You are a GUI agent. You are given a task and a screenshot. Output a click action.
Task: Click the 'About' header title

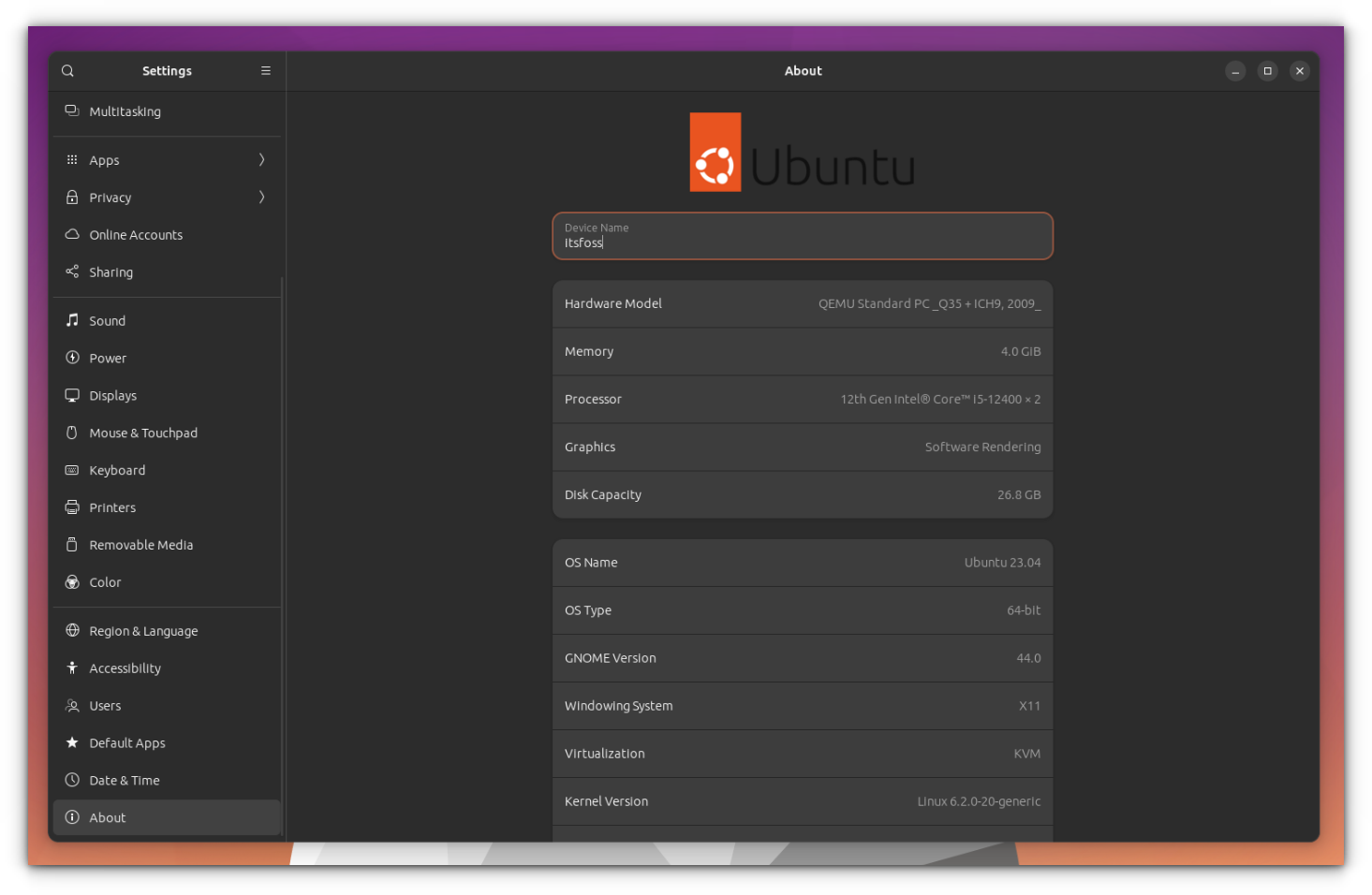[804, 71]
